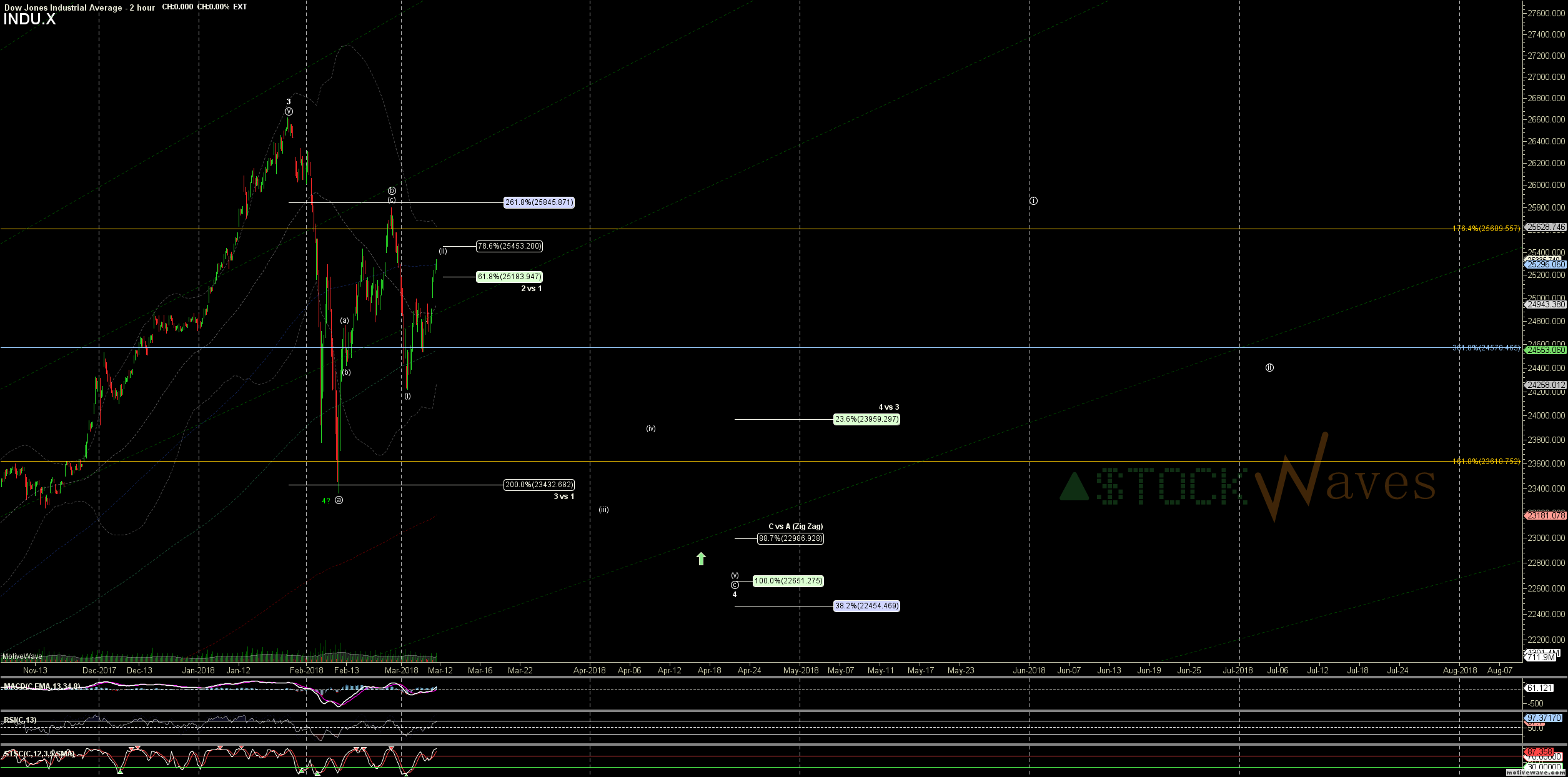Screen dimensions: 1568x777
Task: Select the (iii) projected wave label
Action: 604,510
